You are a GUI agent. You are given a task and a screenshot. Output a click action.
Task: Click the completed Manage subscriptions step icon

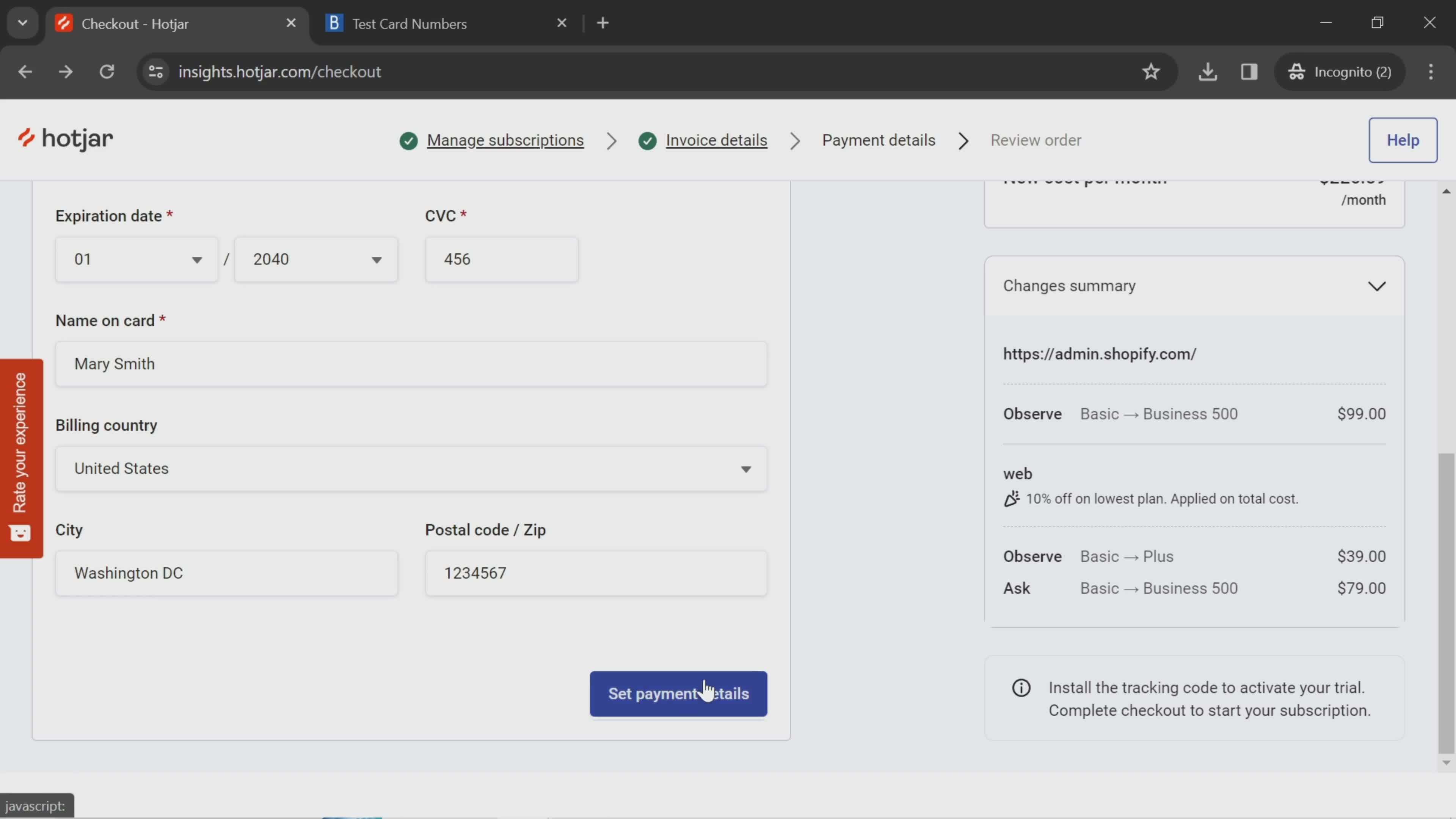tap(408, 140)
